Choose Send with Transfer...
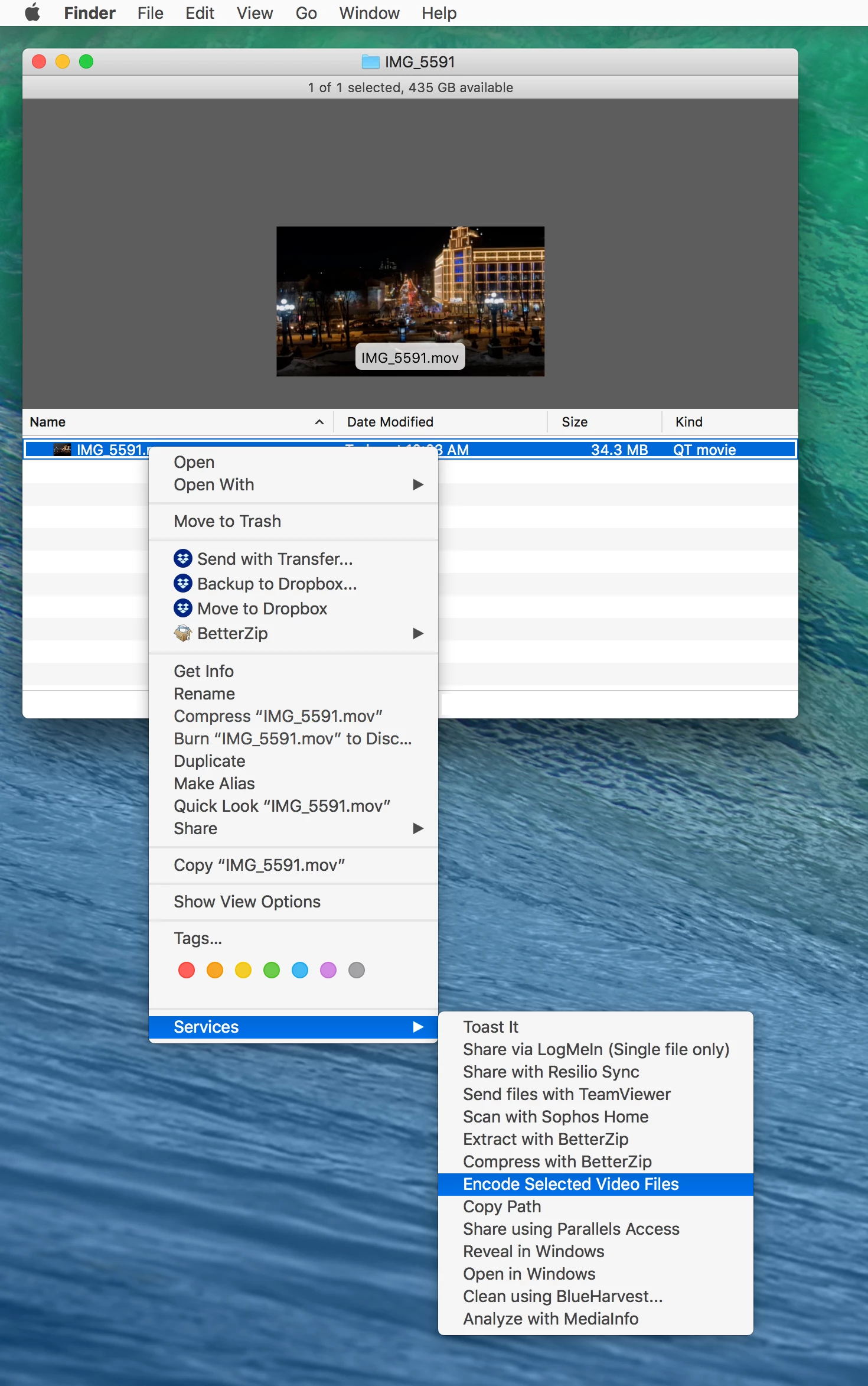This screenshot has height=1386, width=868. [293, 559]
